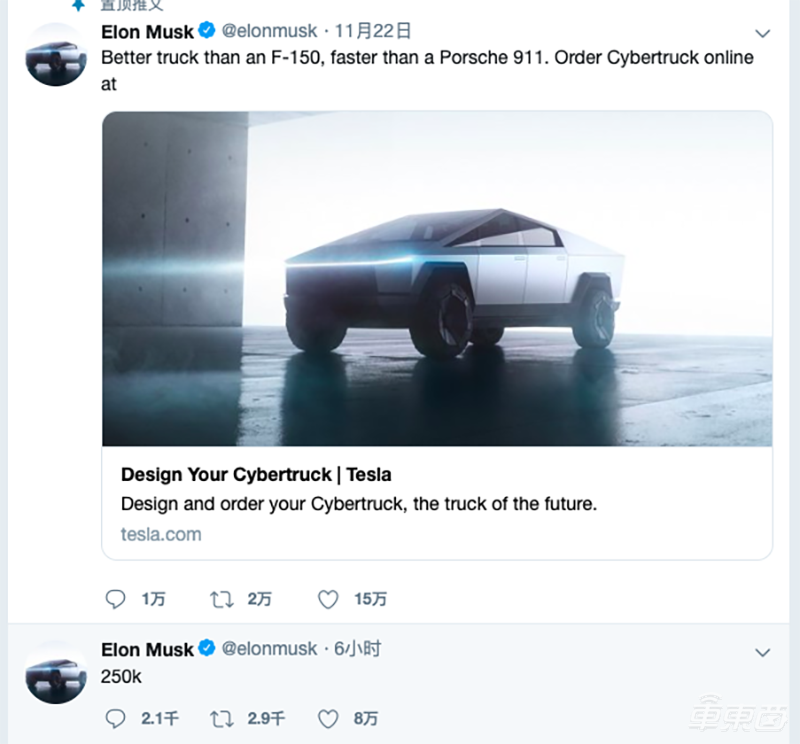Click the pinned tweet pin icon
800x744 pixels.
click(x=78, y=5)
